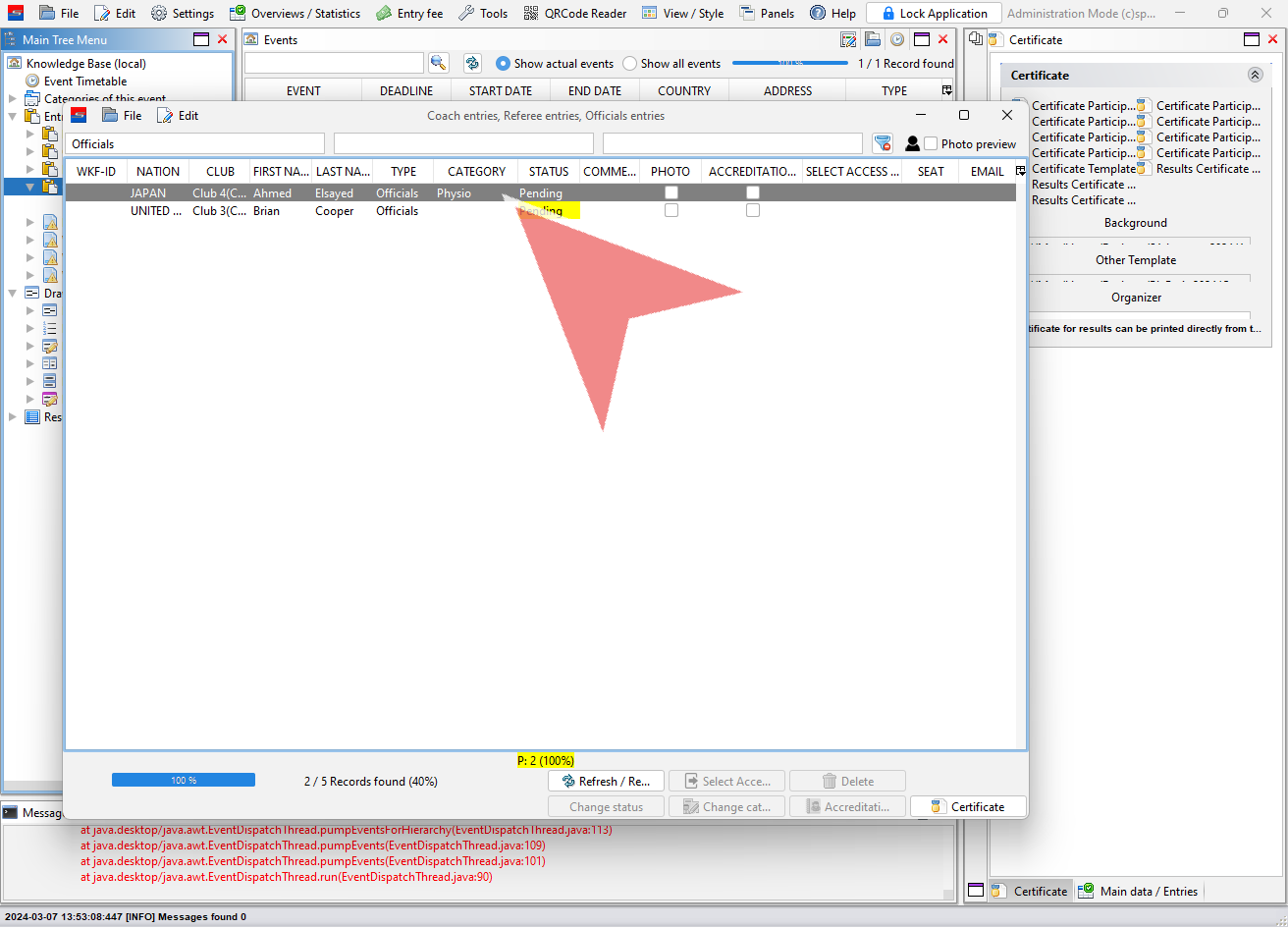Click the search magnifier icon in Events panel

pos(438,63)
